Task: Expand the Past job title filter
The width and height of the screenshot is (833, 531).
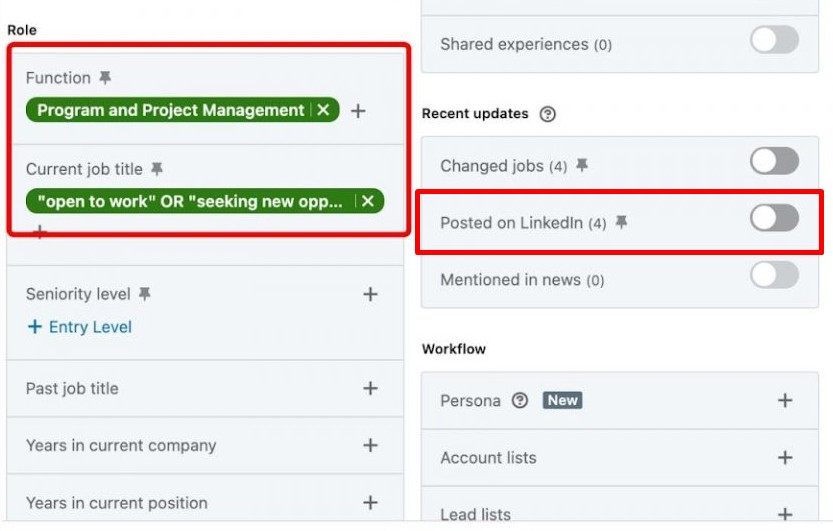Action: (370, 388)
